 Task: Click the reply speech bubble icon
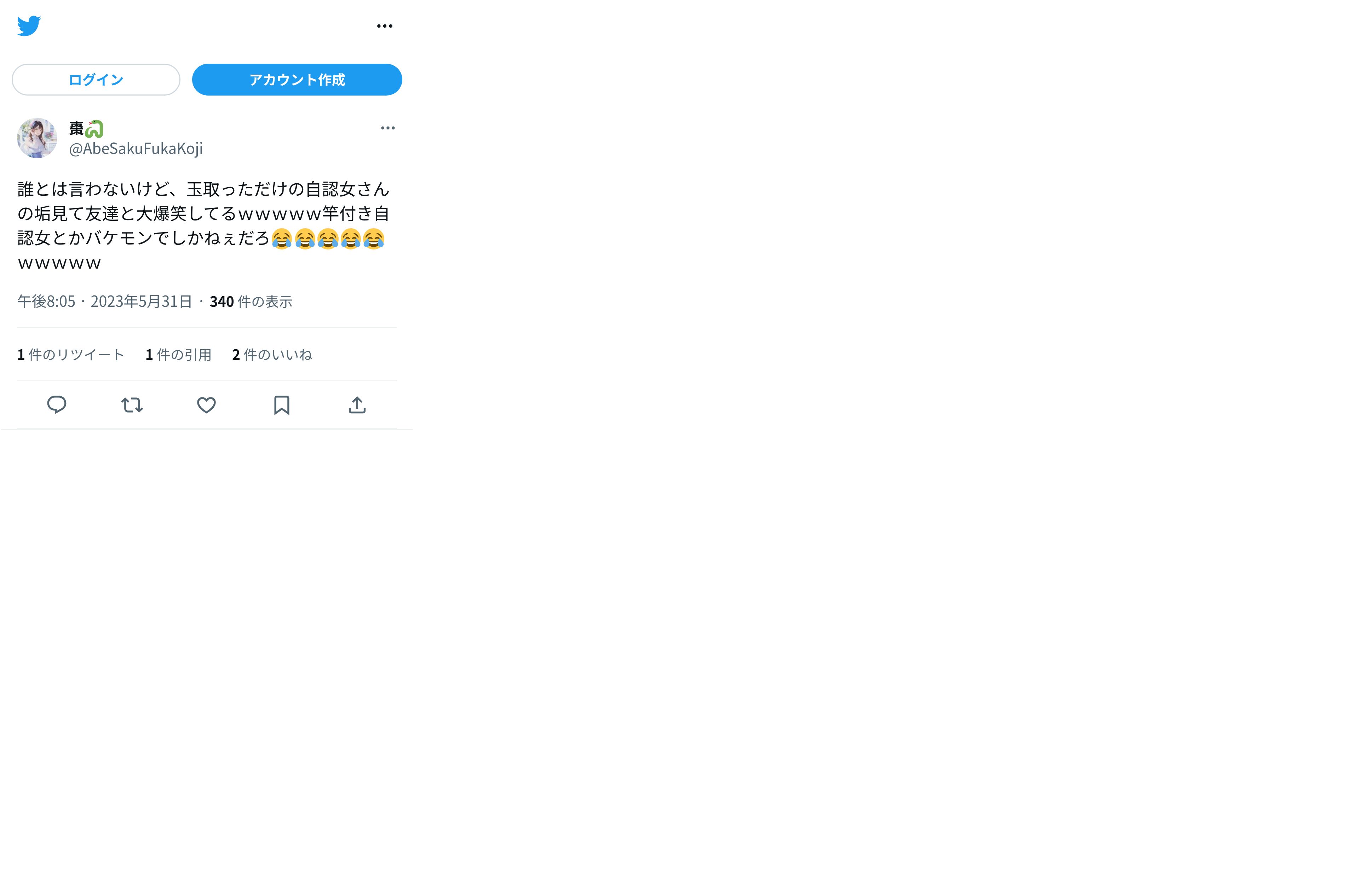57,405
